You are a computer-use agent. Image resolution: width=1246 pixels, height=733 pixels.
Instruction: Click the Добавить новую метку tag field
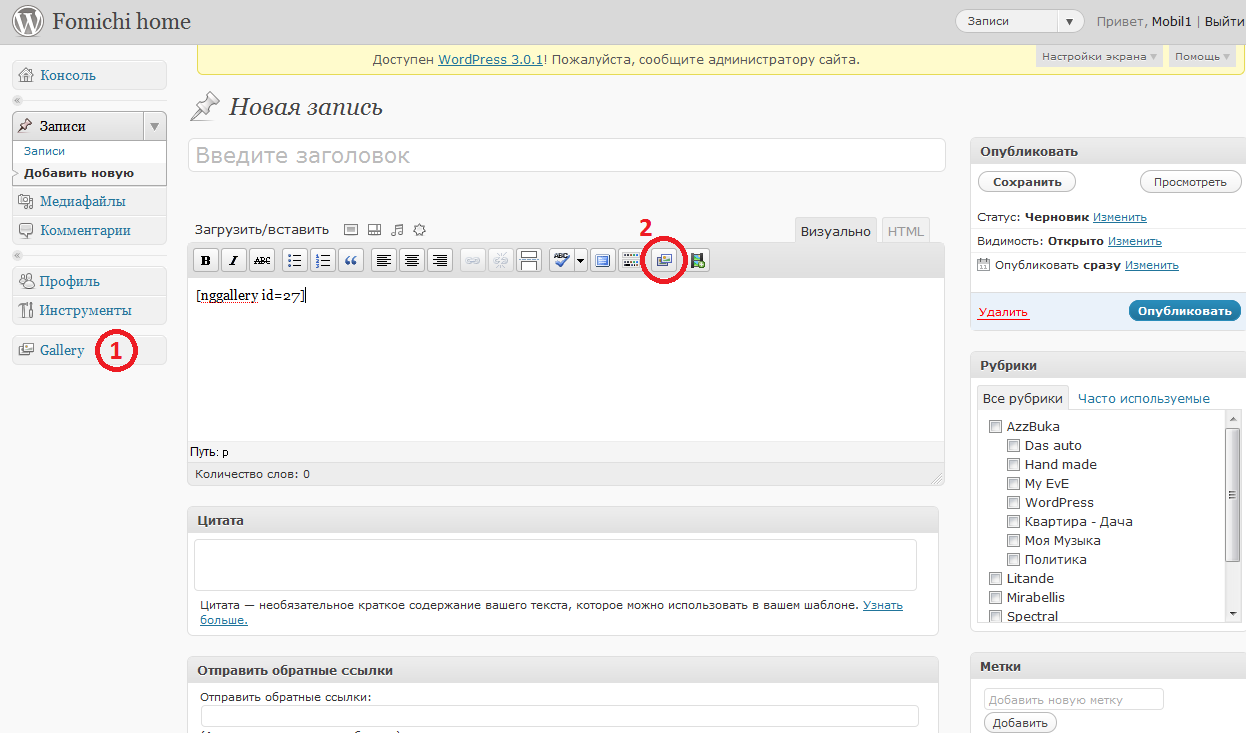(x=1074, y=700)
